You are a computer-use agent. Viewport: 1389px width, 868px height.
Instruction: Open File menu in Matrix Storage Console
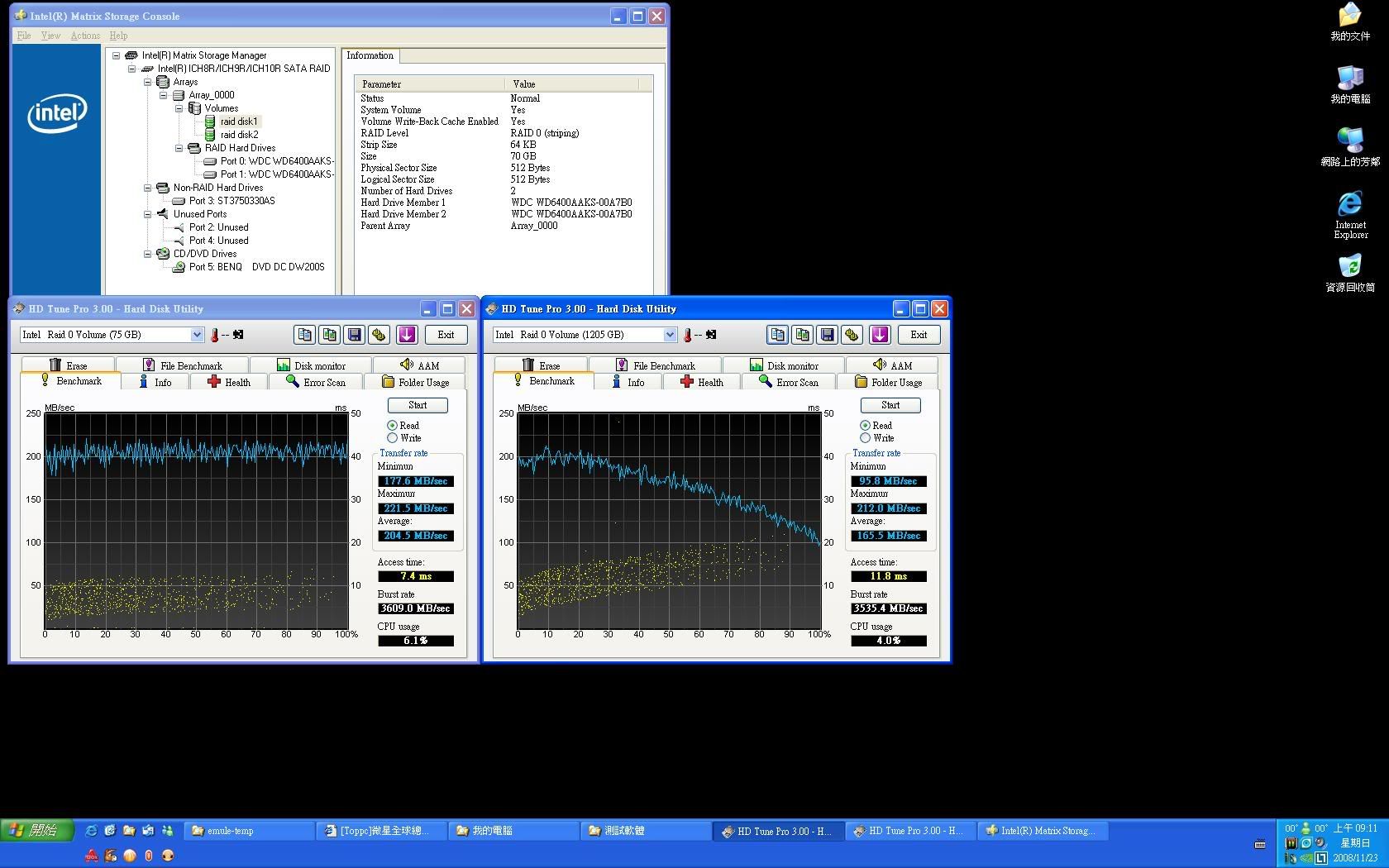click(24, 36)
